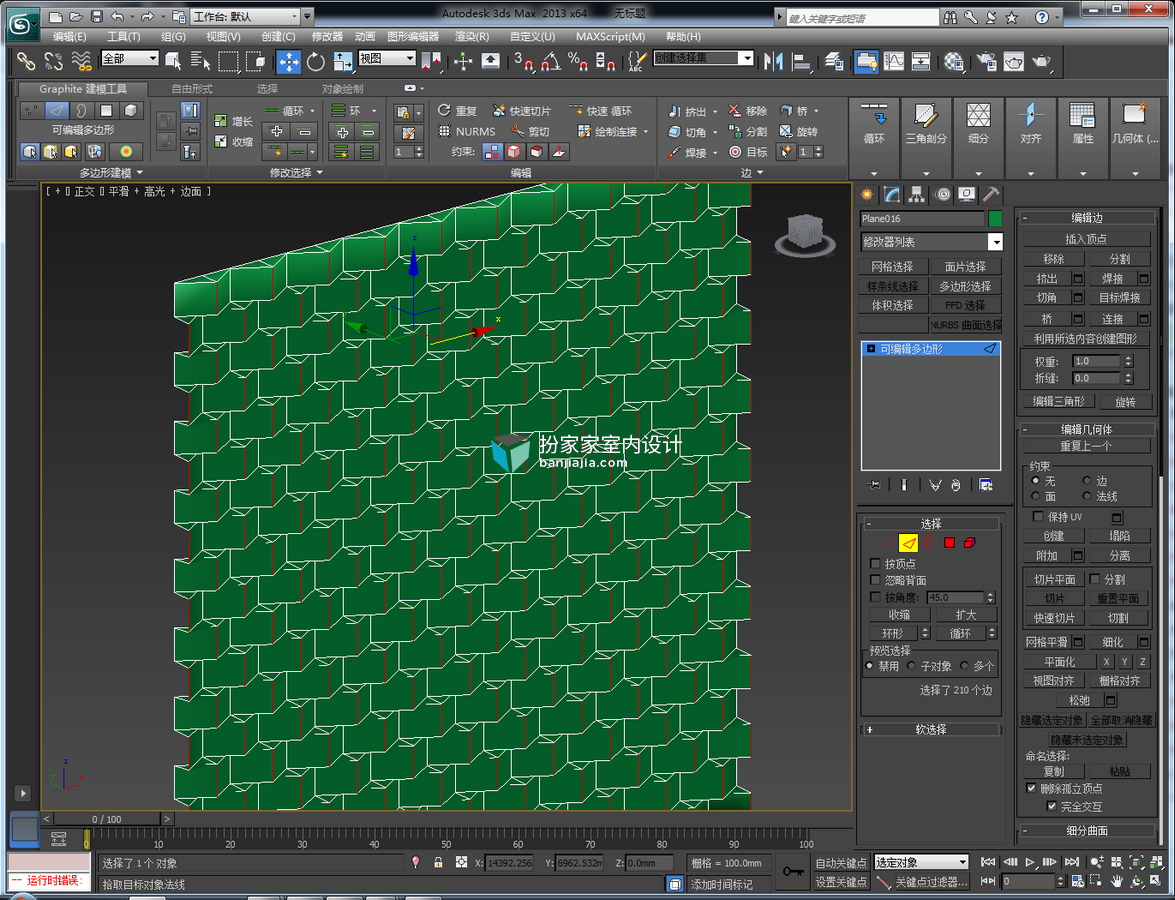Viewport: 1175px width, 900px height.
Task: Open the Material Editor icon
Action: tap(953, 61)
